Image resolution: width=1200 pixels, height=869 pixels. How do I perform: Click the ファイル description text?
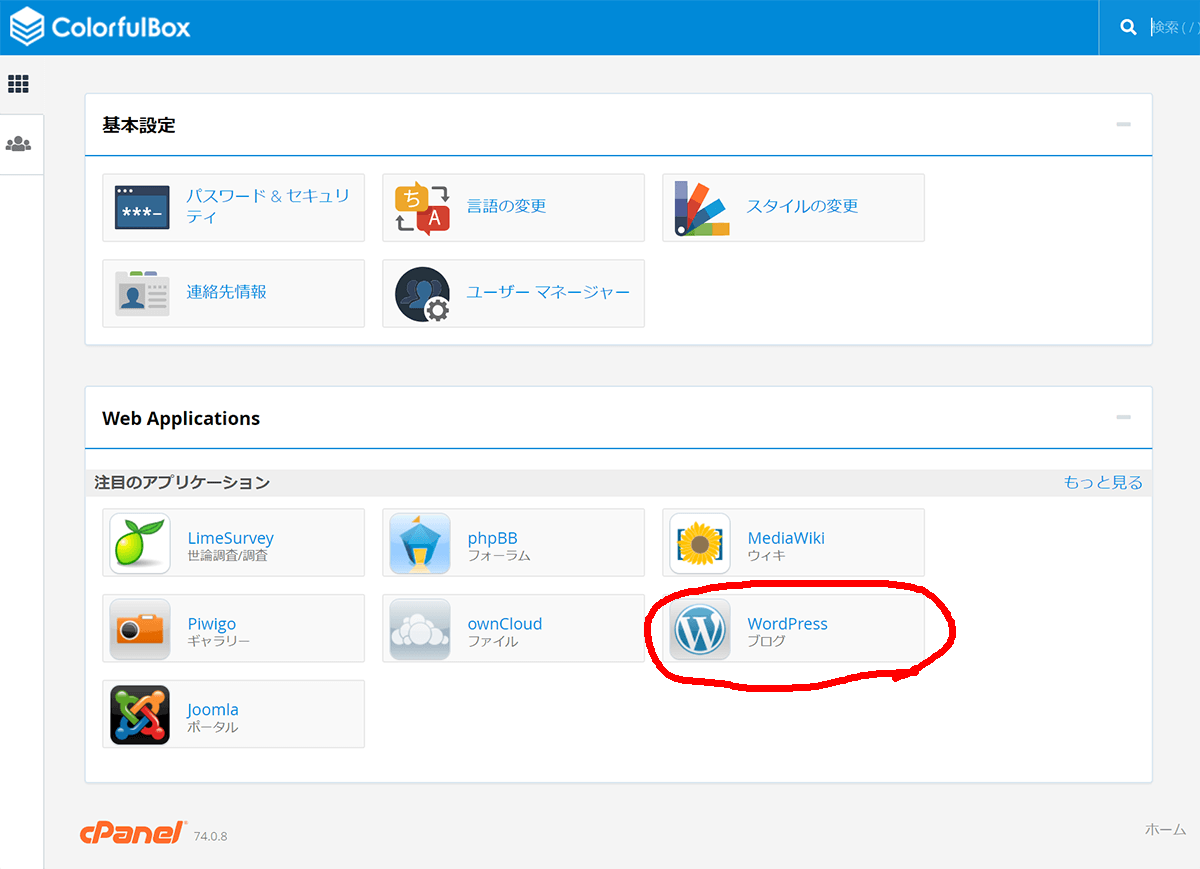(493, 641)
